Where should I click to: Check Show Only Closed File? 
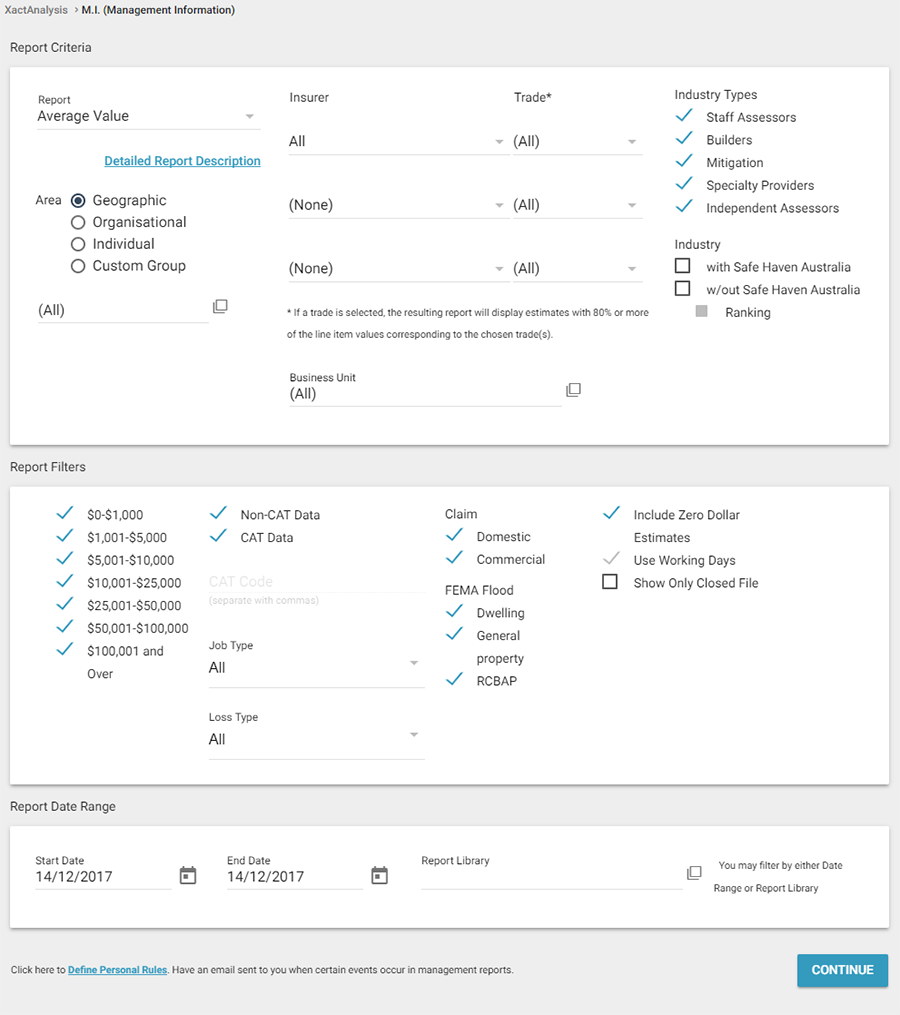(610, 583)
